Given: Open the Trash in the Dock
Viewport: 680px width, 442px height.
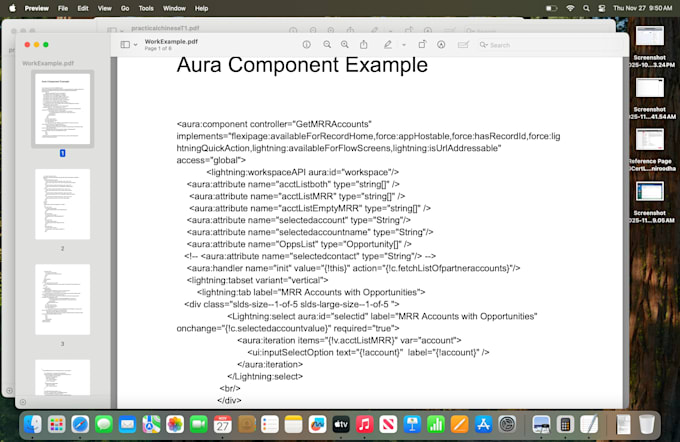Looking at the screenshot, I should [646, 424].
